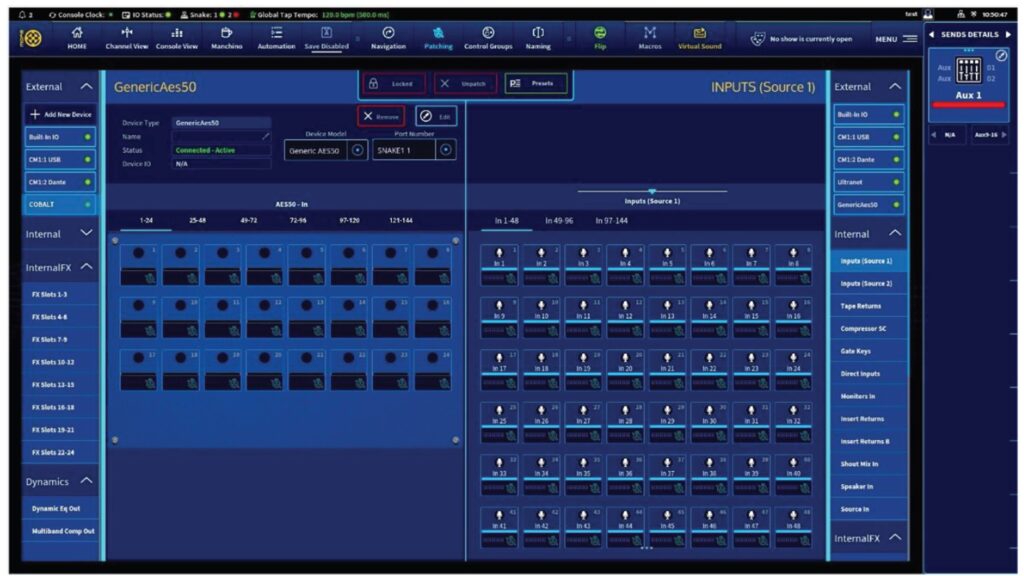Open the Control Groups icon
The width and height of the screenshot is (1024, 576).
click(x=488, y=37)
